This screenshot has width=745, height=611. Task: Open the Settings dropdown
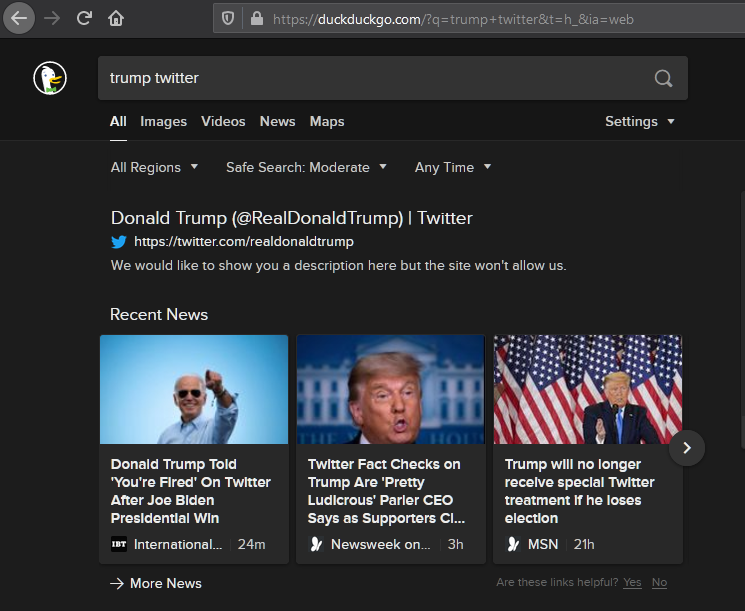click(x=640, y=122)
